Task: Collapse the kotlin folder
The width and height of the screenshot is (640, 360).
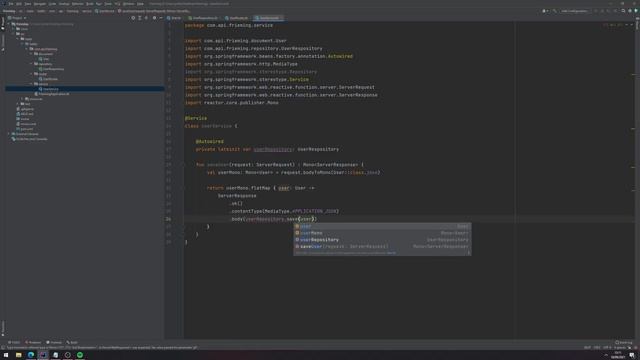Action: [x=22, y=44]
